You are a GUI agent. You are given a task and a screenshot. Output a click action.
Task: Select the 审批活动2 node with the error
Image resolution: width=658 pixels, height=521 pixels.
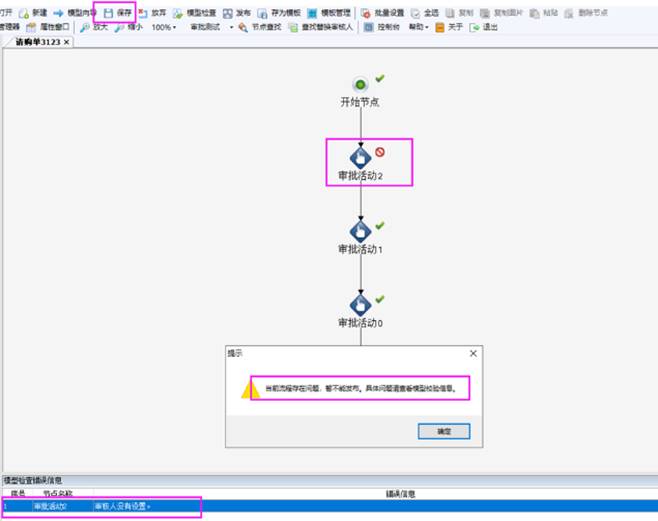(x=360, y=157)
